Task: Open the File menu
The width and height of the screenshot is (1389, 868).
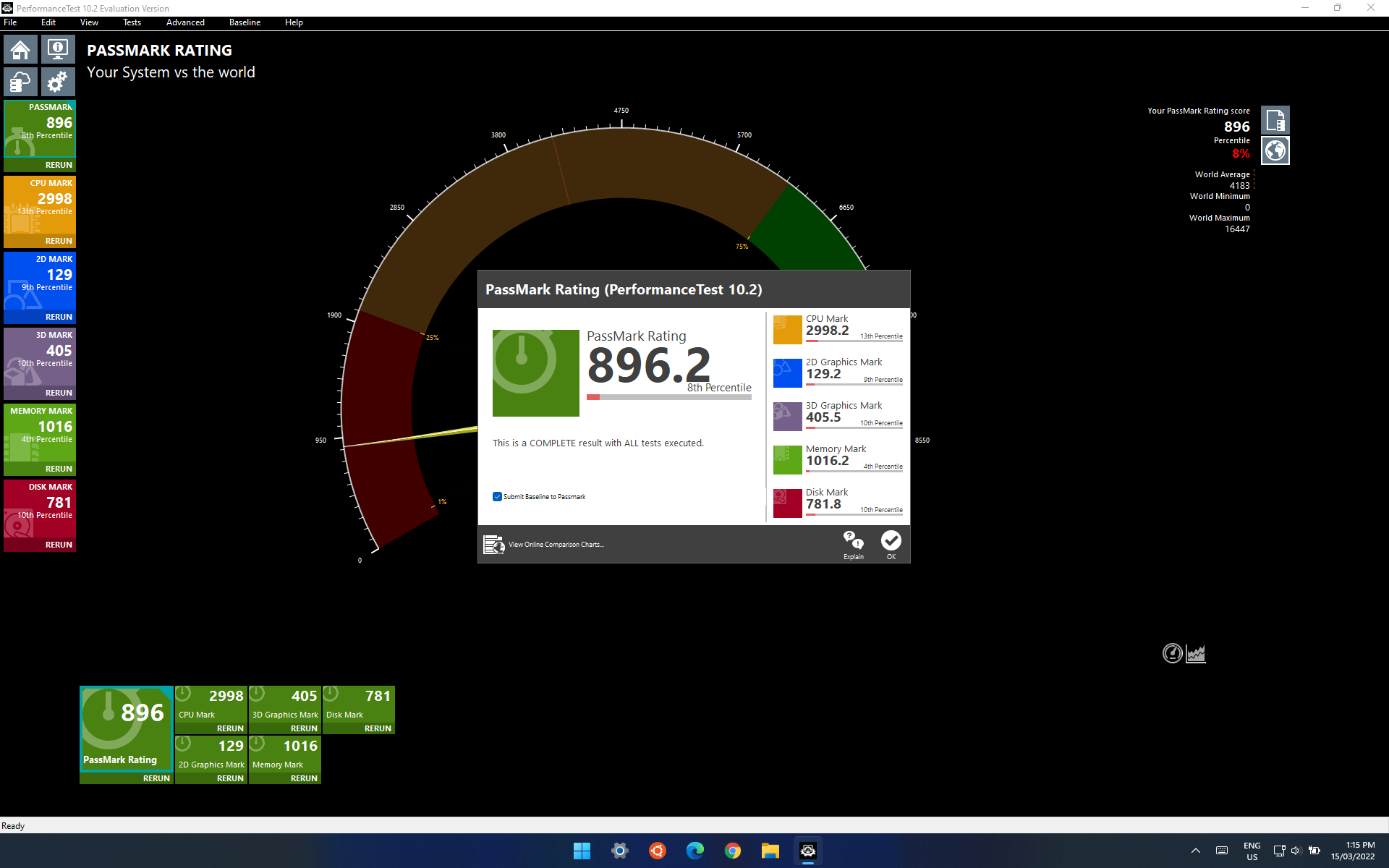Action: pos(10,22)
